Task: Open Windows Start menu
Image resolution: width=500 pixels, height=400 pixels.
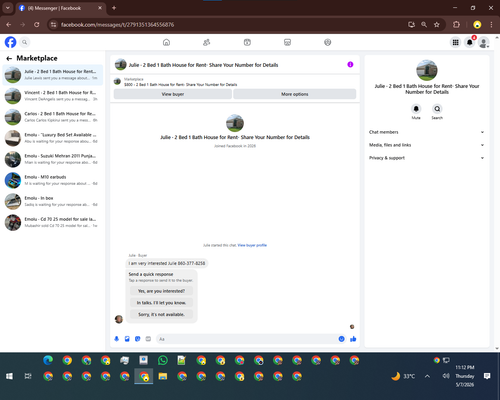Action: [9, 376]
